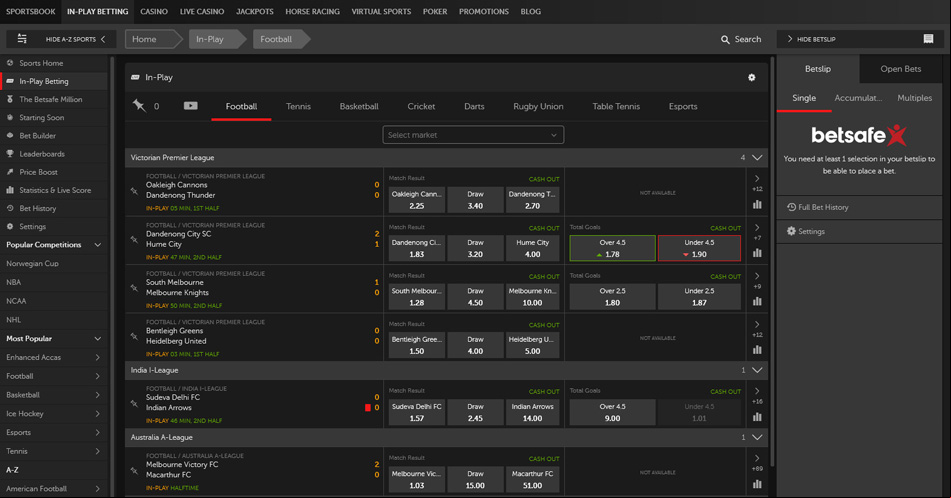Pin the Sudeva Delhi FC match
This screenshot has width=951, height=498.
[x=135, y=403]
